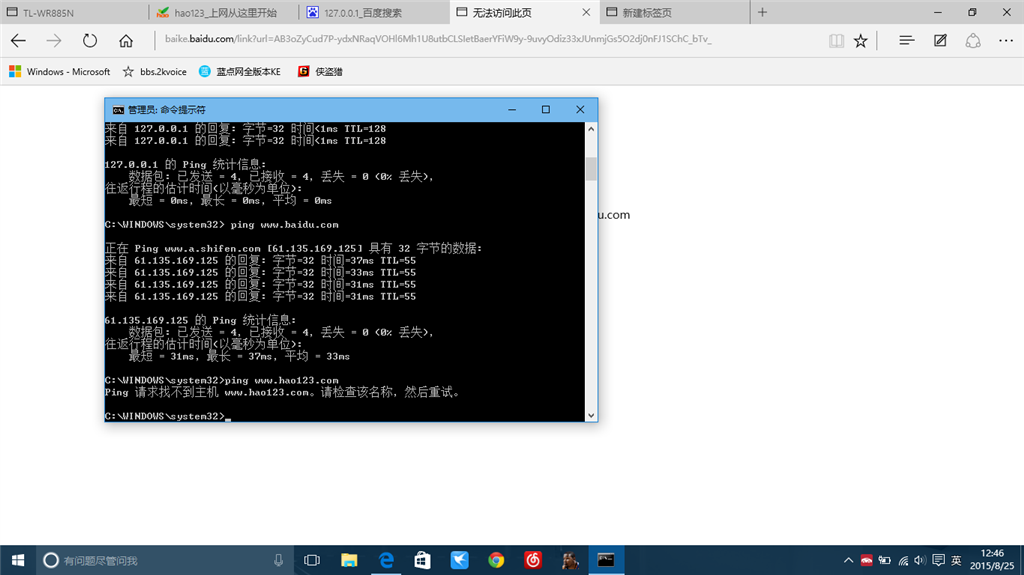
Task: Open a new browser tab with plus
Action: click(762, 12)
